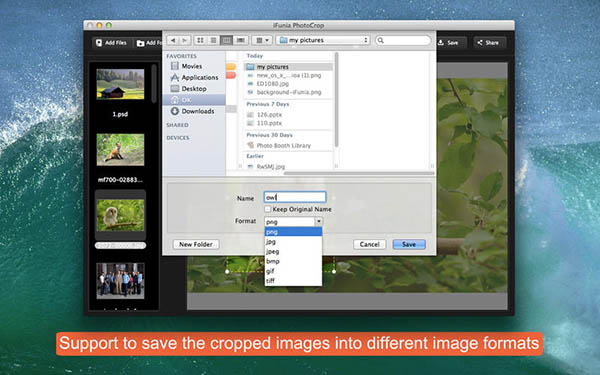Go forward with the right arrow button
Image resolution: width=600 pixels, height=375 pixels.
click(184, 40)
